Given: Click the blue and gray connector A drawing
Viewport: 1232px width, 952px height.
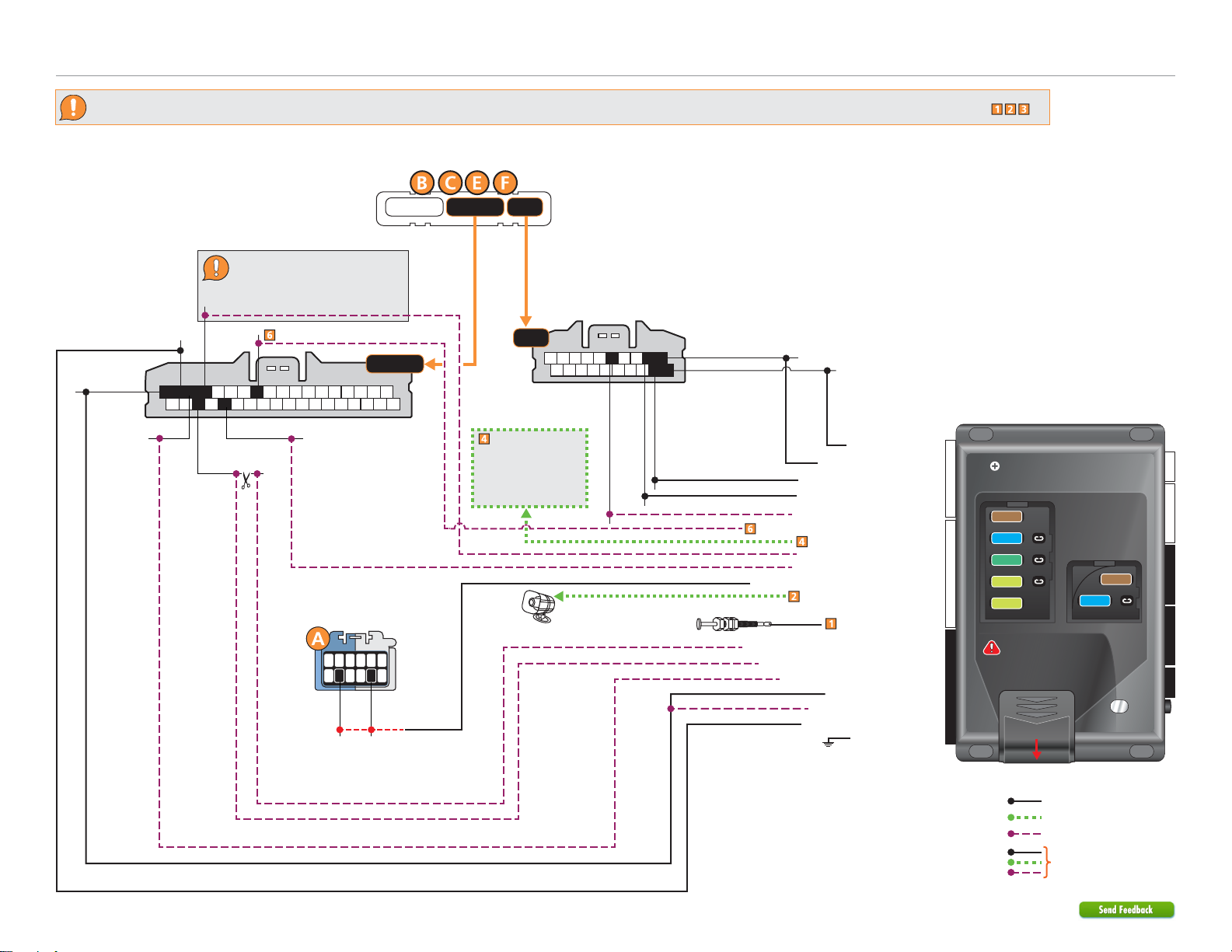Looking at the screenshot, I should pos(355,660).
